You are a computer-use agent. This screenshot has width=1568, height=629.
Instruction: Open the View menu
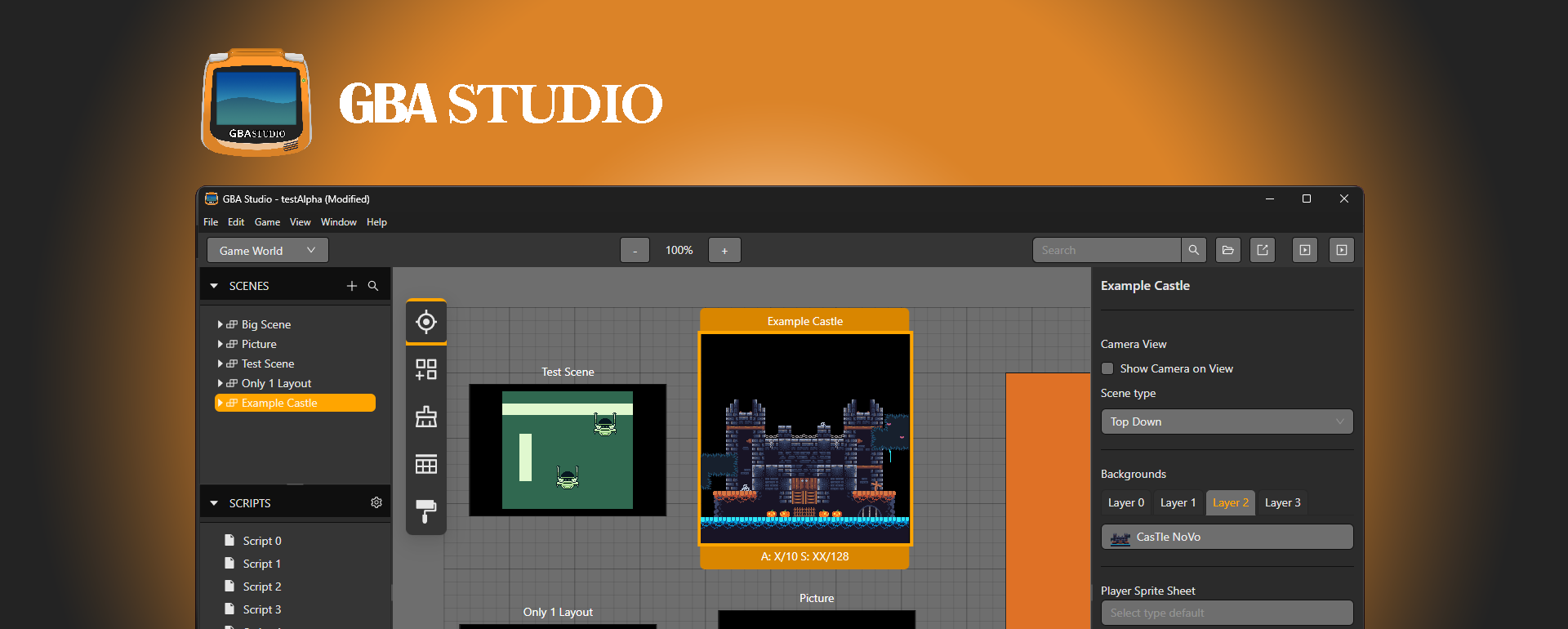[301, 222]
